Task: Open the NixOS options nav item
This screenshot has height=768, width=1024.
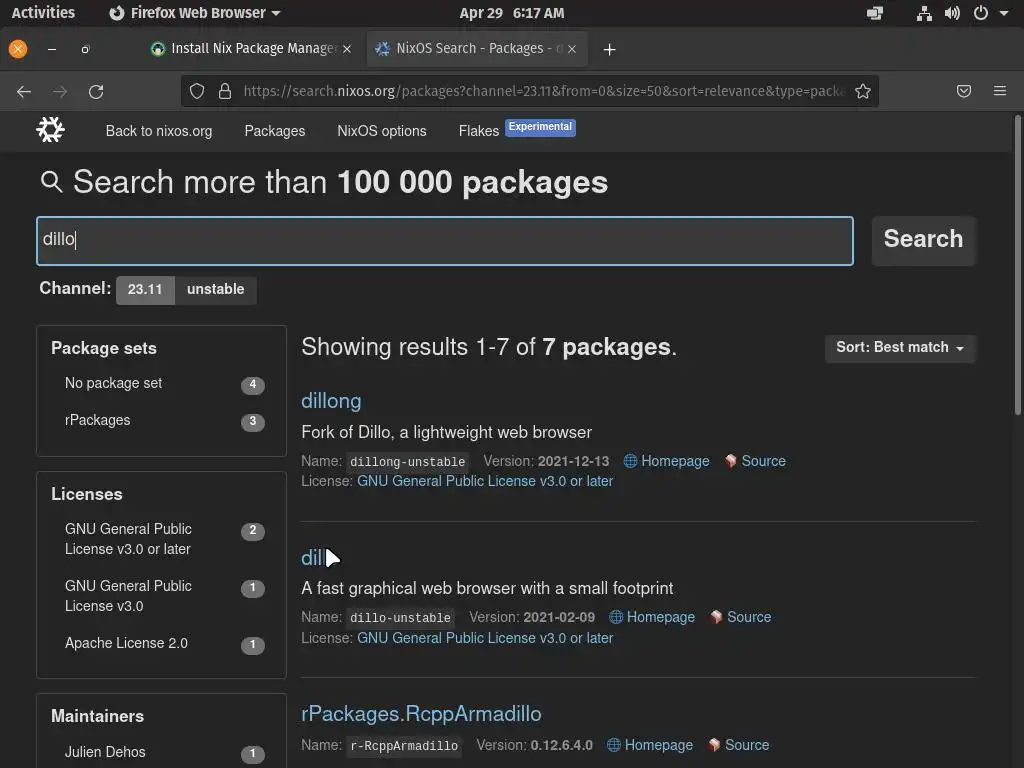Action: [381, 131]
